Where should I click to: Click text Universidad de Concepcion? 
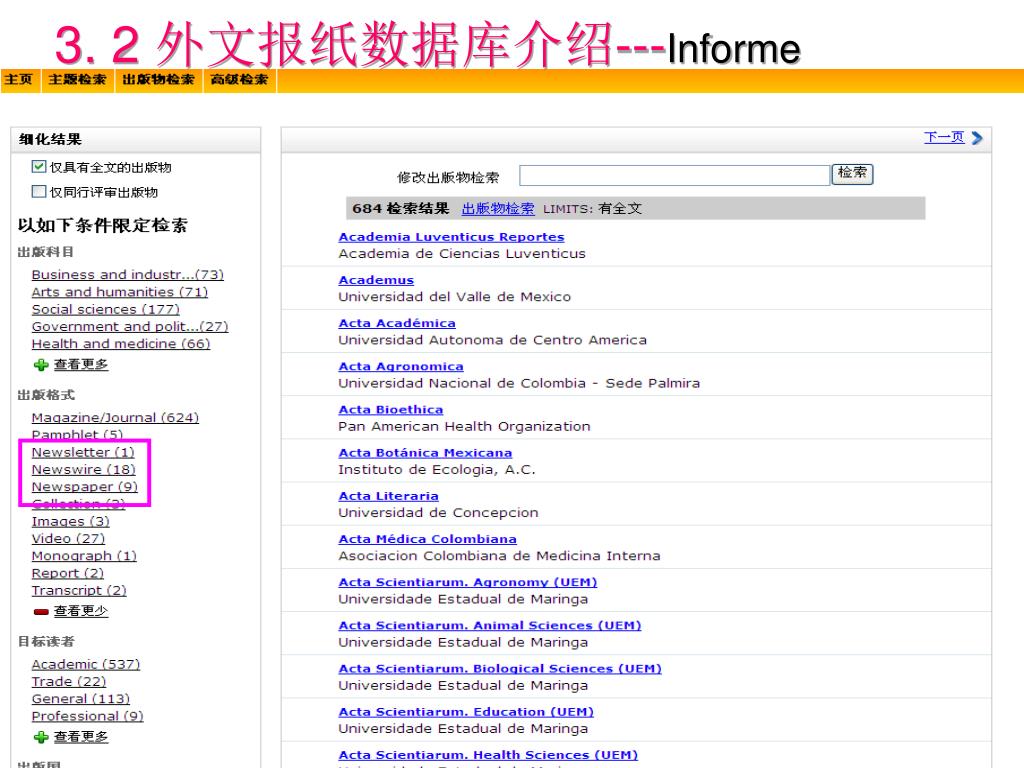(x=438, y=513)
